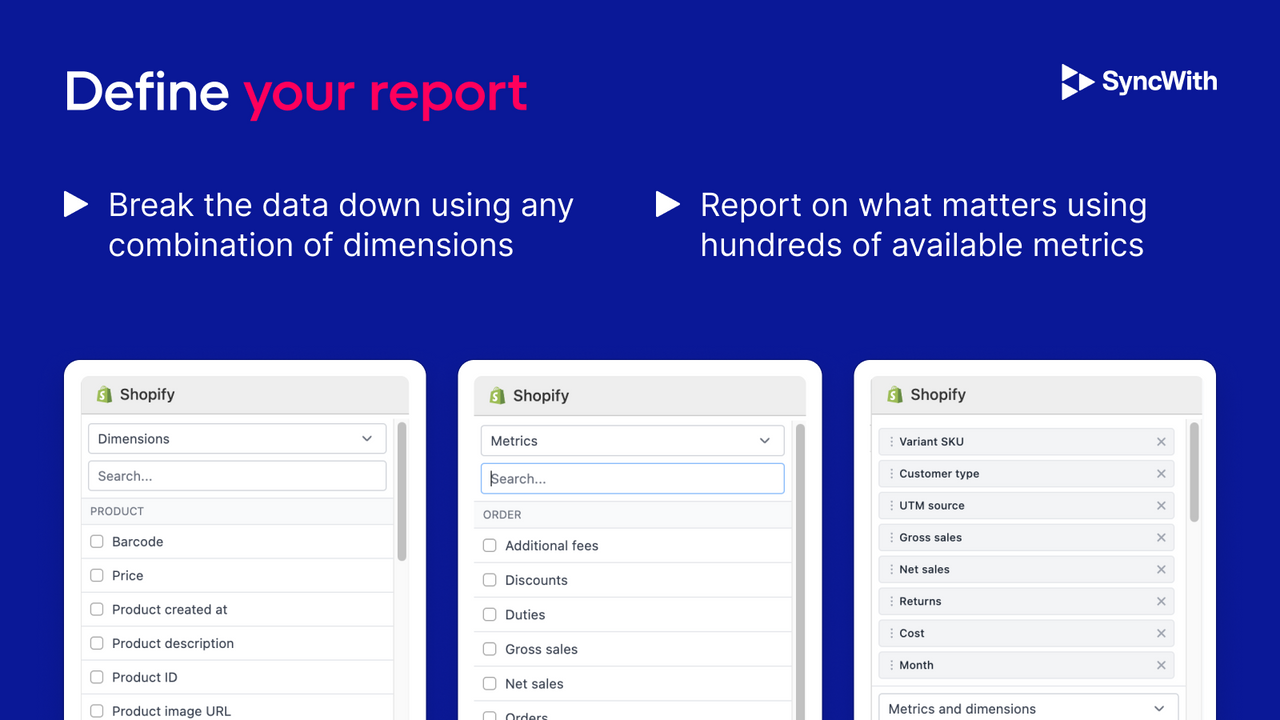This screenshot has height=720, width=1280.
Task: Enable the Discounts metric checkbox
Action: 490,580
